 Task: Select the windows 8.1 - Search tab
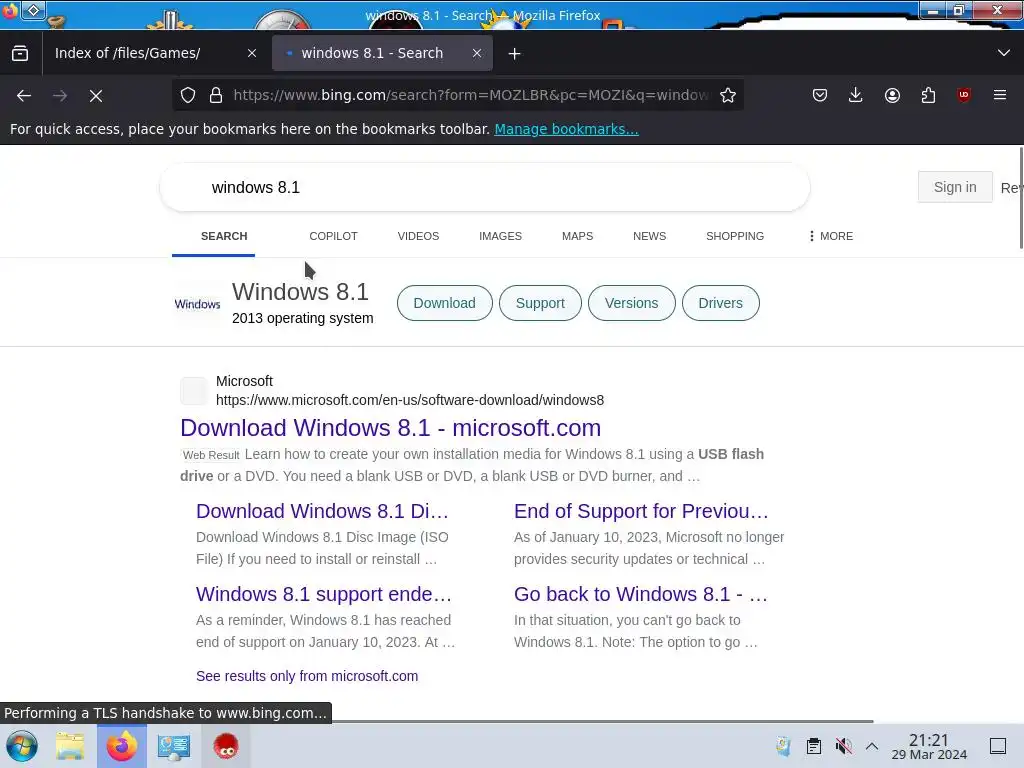382,53
